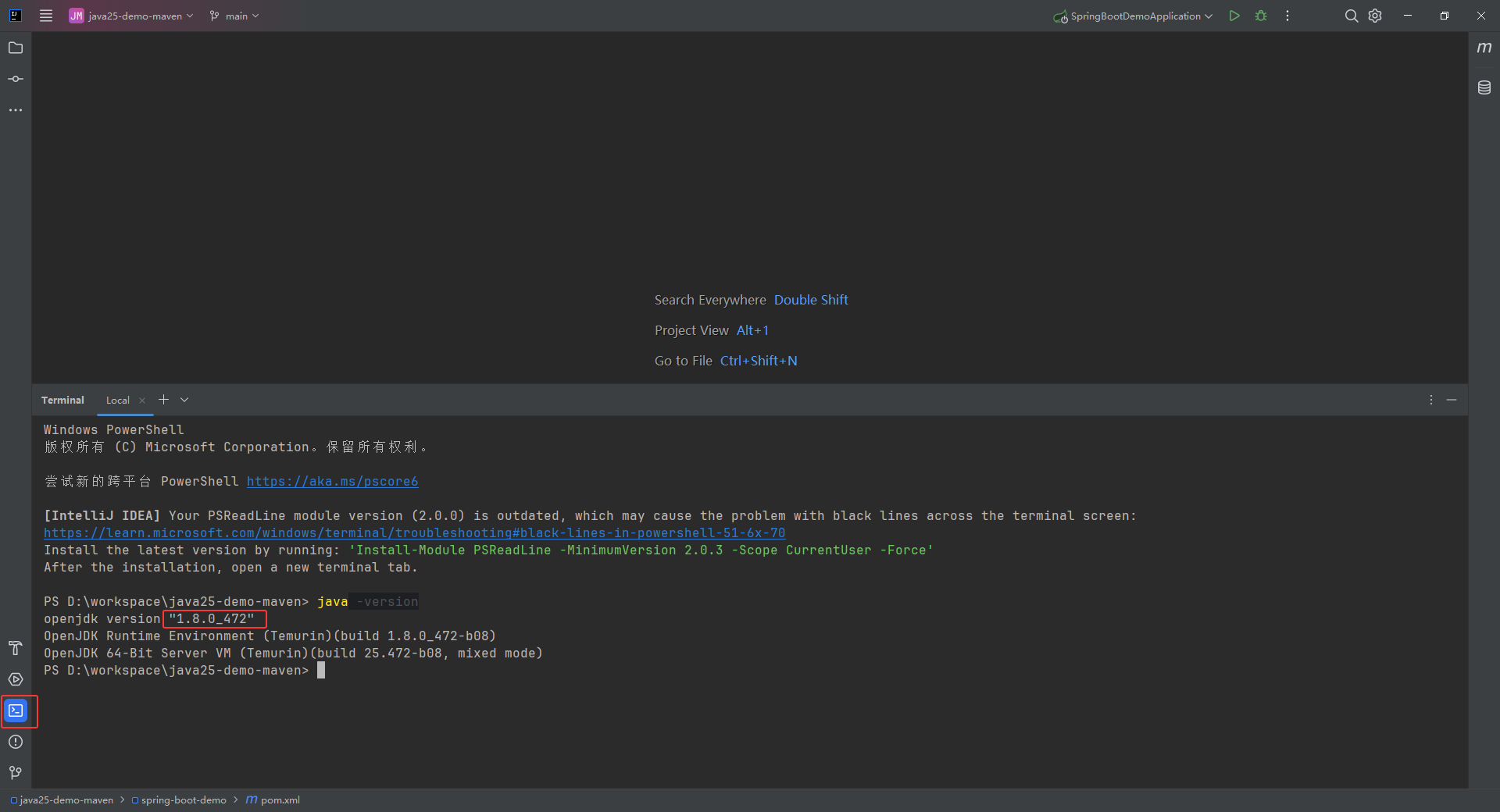
Task: Open the Maven tool window
Action: click(1484, 48)
